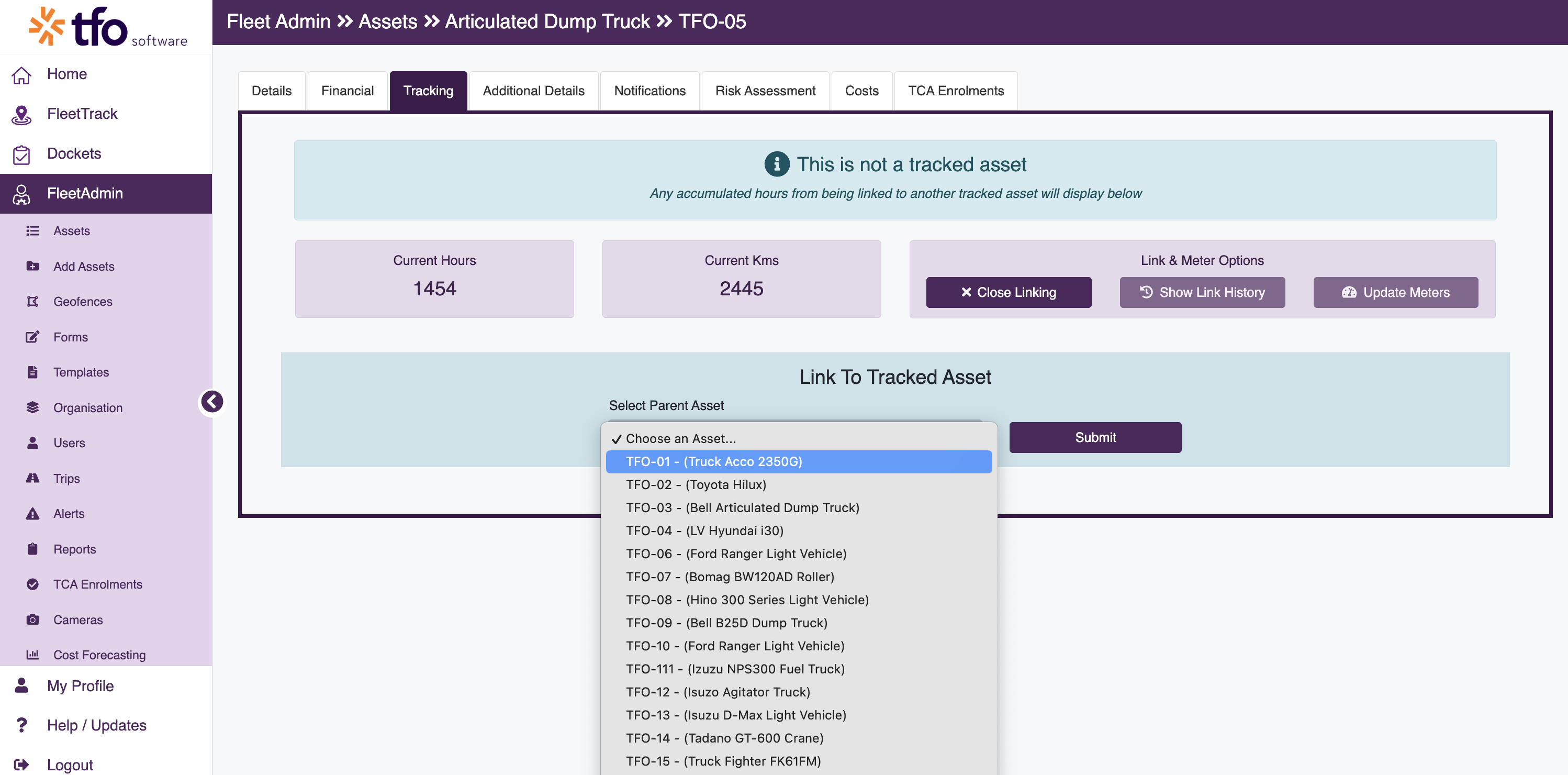Open Geofences in the sidebar
Image resolution: width=1568 pixels, height=775 pixels.
[x=106, y=301]
